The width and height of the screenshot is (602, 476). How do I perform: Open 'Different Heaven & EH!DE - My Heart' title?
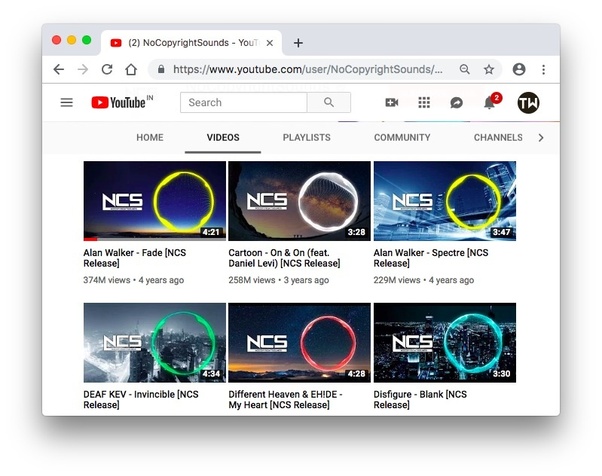click(x=285, y=400)
